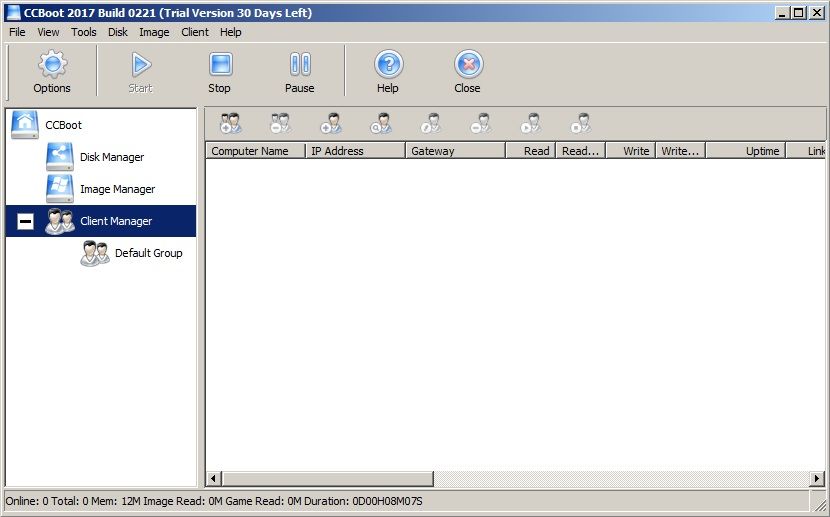Open the Image menu
This screenshot has width=830, height=517.
pos(154,32)
